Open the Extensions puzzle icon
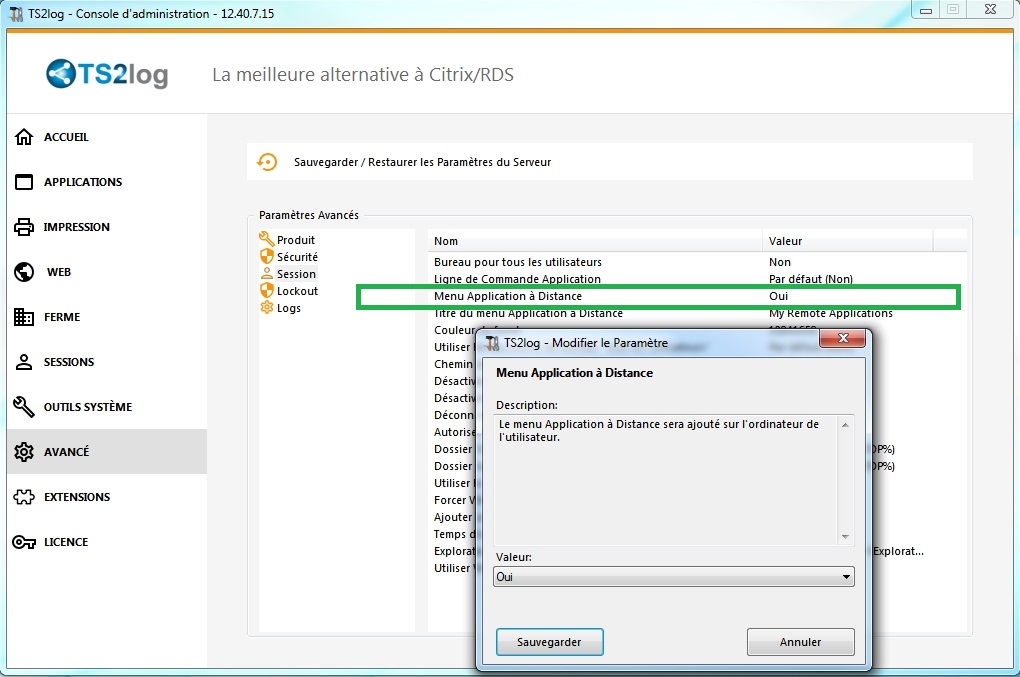This screenshot has height=677, width=1020. pos(24,497)
